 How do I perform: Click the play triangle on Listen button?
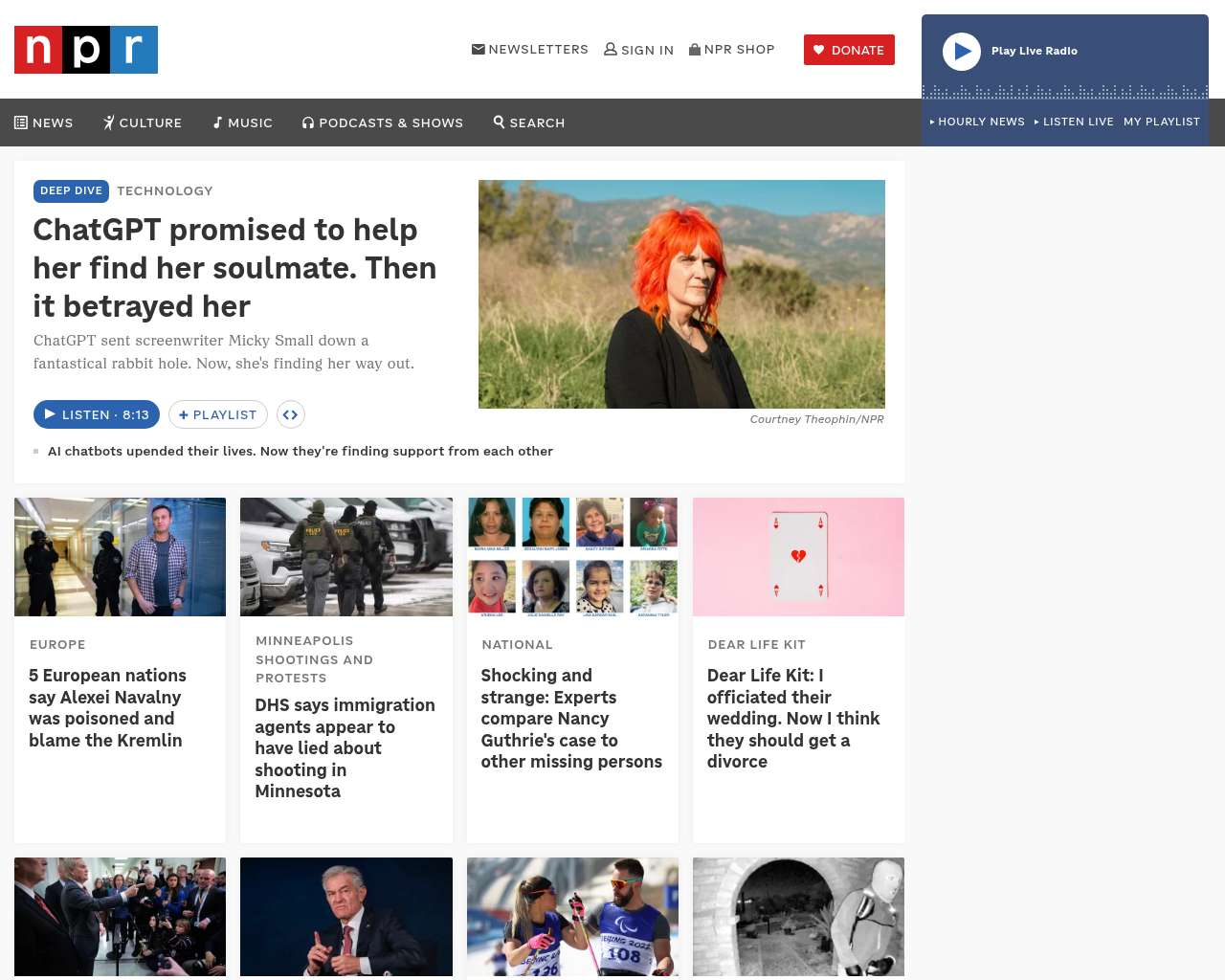(50, 414)
